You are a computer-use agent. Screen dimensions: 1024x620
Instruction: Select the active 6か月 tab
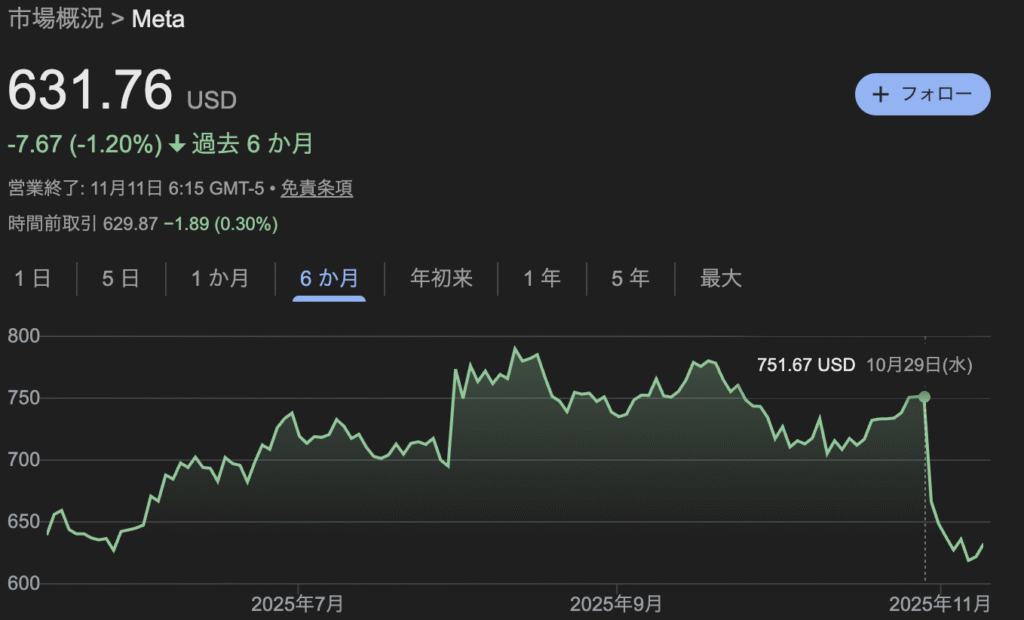[x=329, y=278]
